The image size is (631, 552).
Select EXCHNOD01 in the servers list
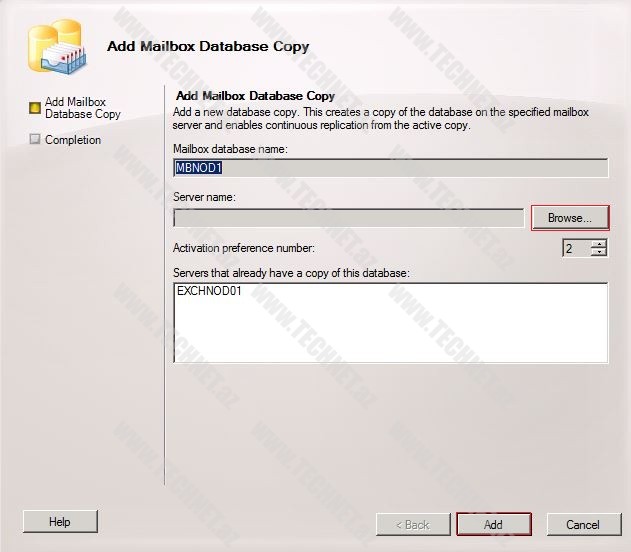coord(209,292)
